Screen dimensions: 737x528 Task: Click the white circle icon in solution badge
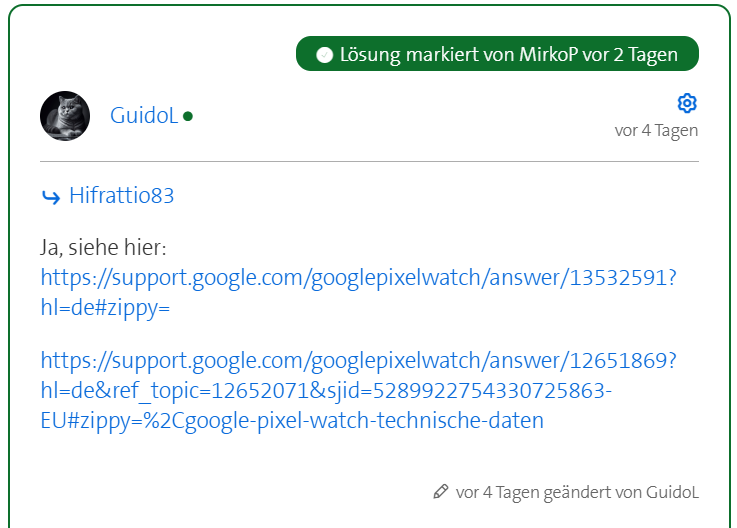(324, 55)
